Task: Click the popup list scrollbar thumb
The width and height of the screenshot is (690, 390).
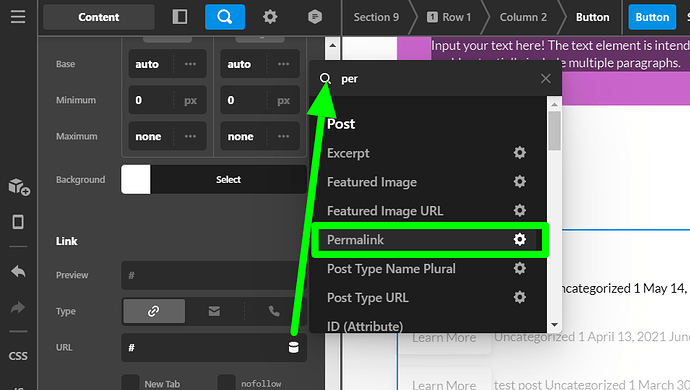Action: coord(554,130)
